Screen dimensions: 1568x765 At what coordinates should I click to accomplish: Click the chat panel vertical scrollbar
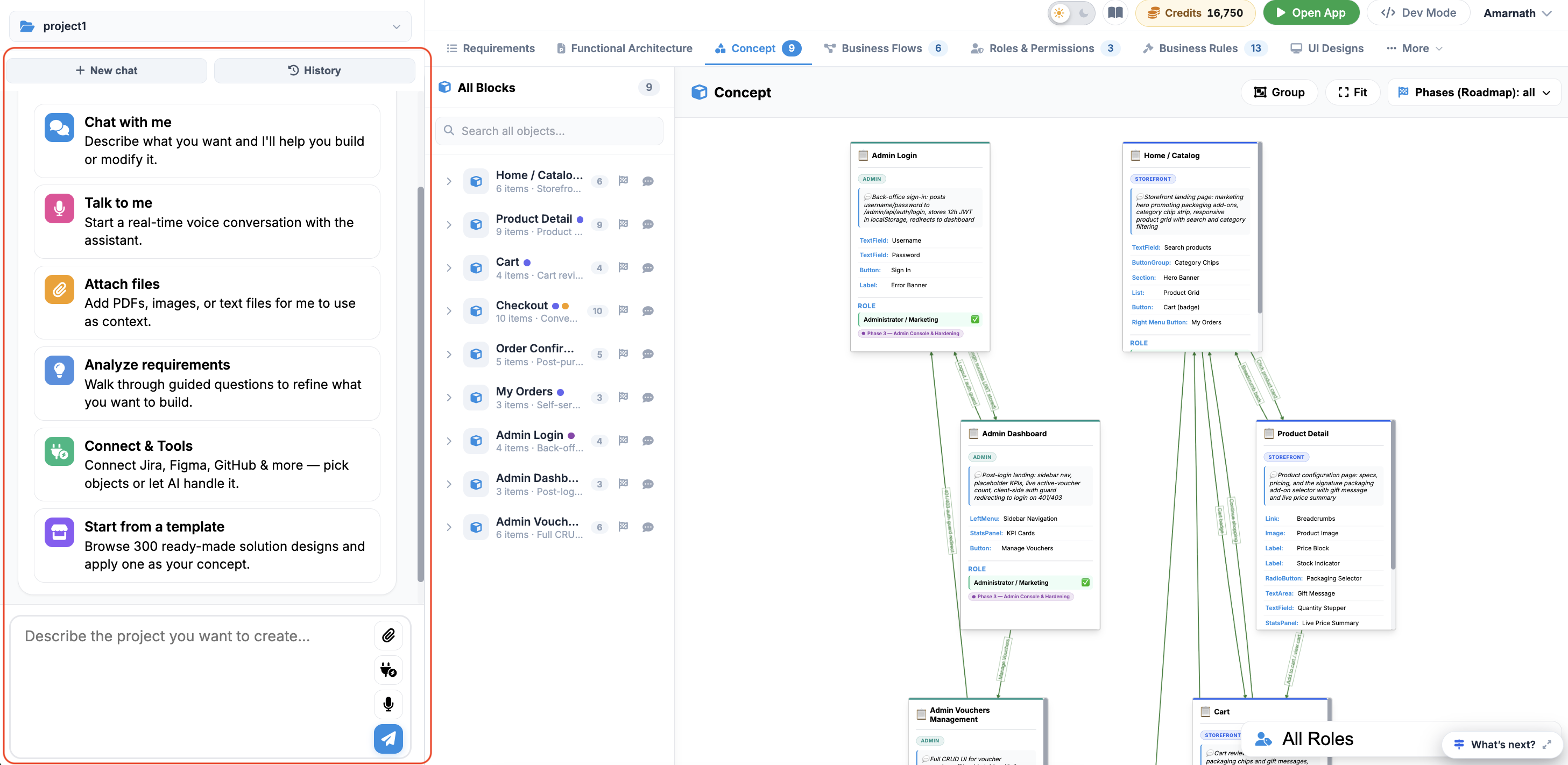(x=420, y=384)
